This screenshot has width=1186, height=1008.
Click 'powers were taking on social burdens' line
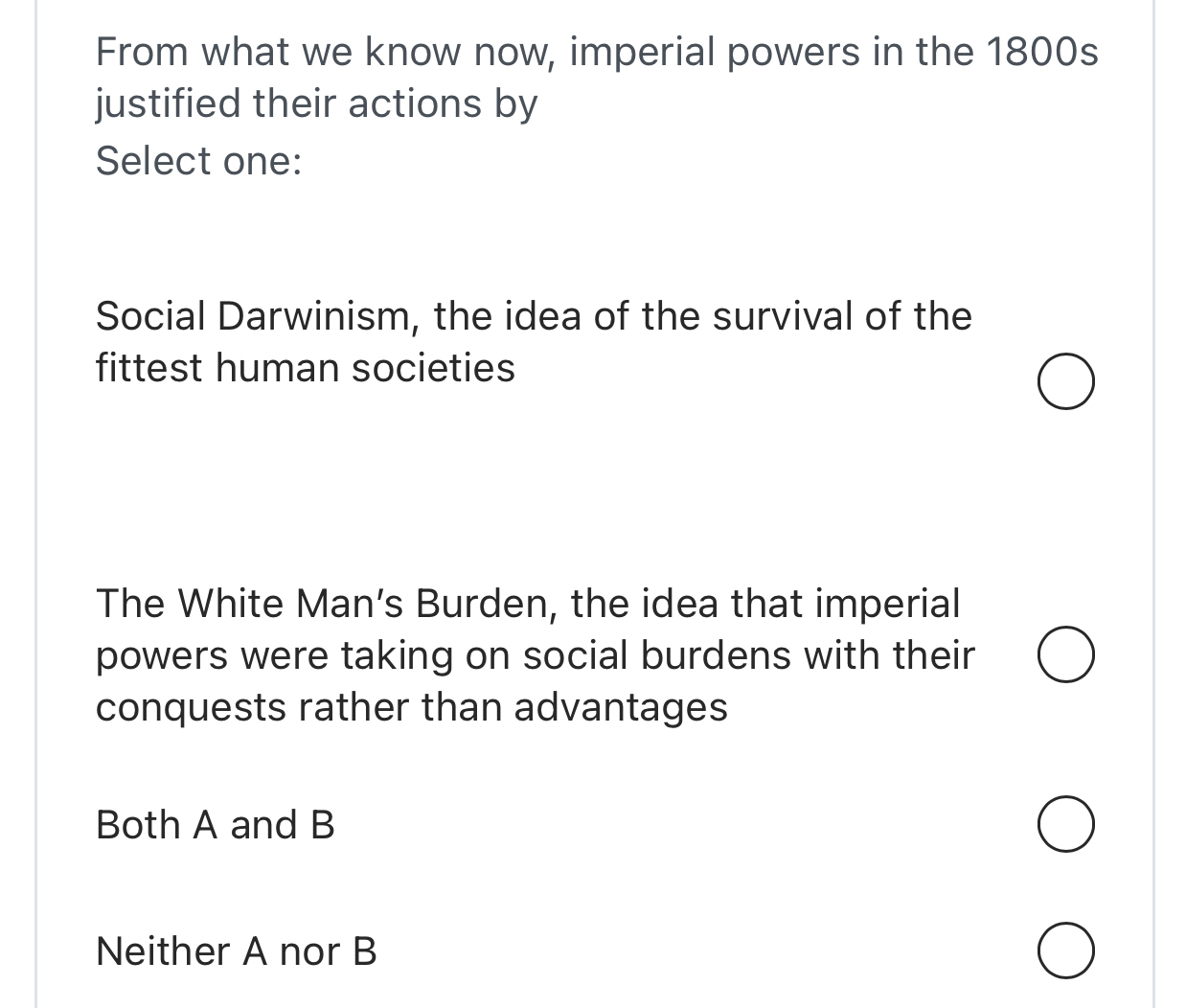[536, 655]
